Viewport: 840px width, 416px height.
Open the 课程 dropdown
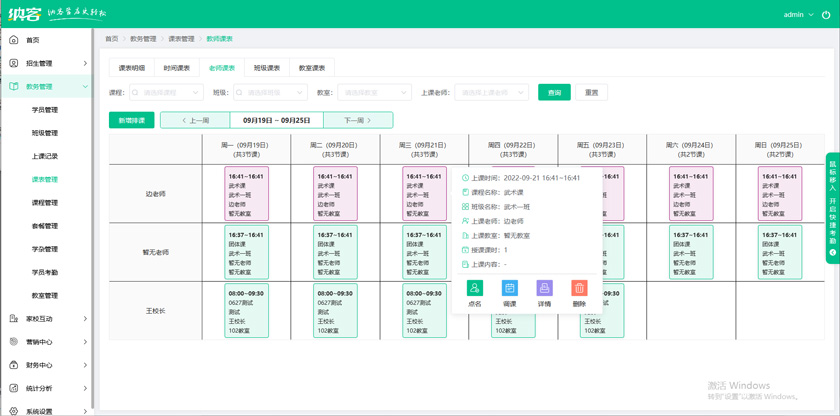pyautogui.click(x=167, y=92)
